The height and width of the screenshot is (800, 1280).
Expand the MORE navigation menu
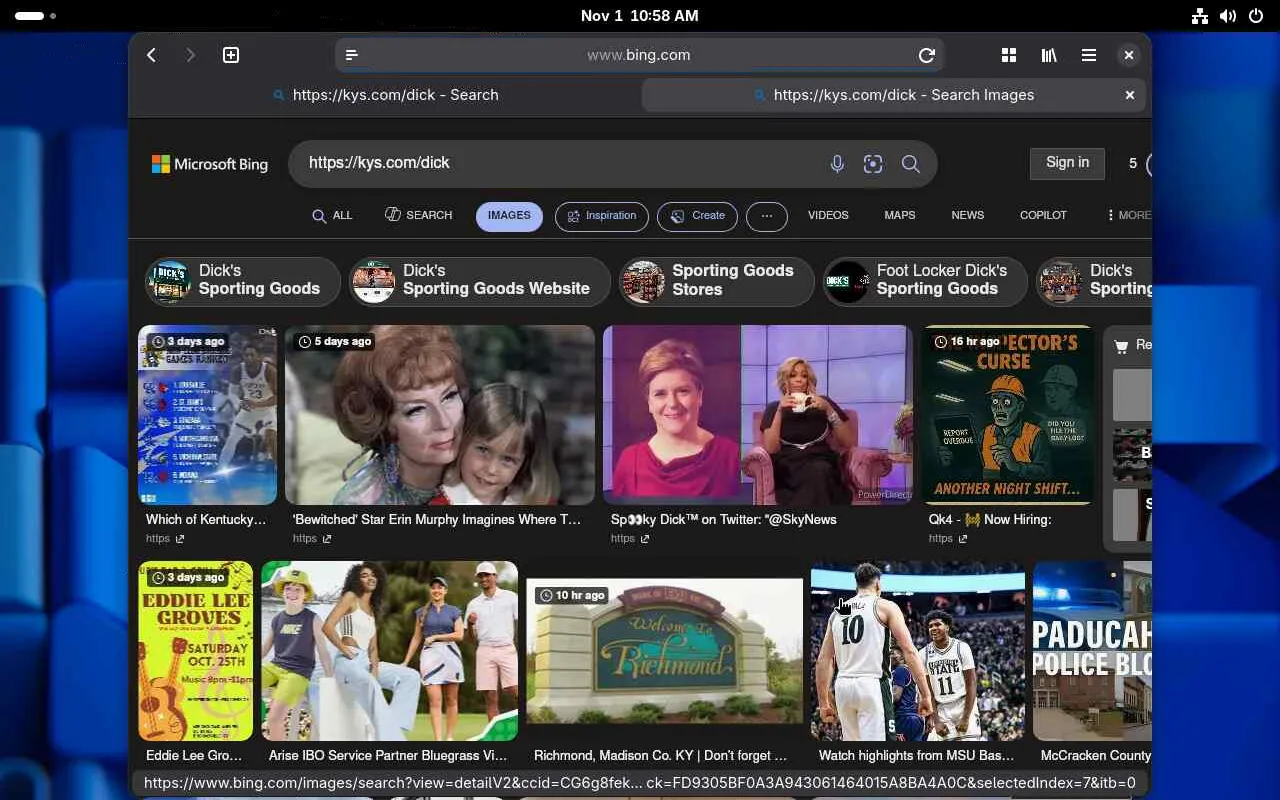point(1129,216)
